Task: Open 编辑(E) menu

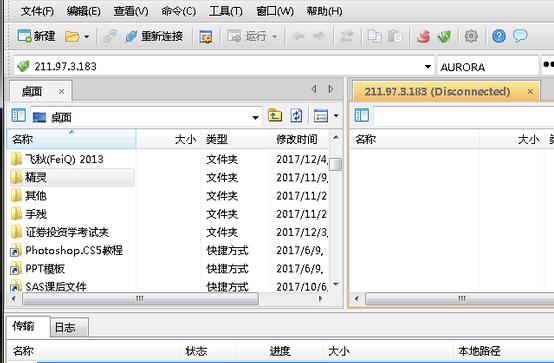Action: 83,11
